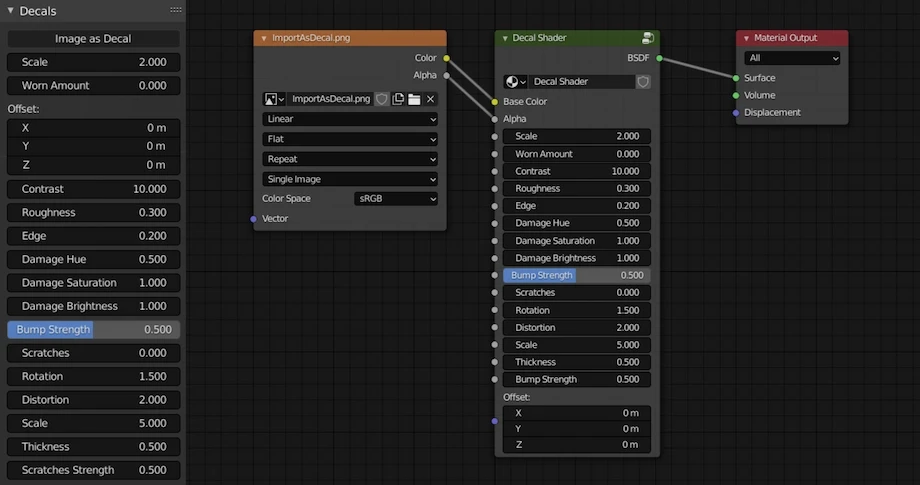This screenshot has width=920, height=485.
Task: Click the yellow Color output socket
Action: 446,58
